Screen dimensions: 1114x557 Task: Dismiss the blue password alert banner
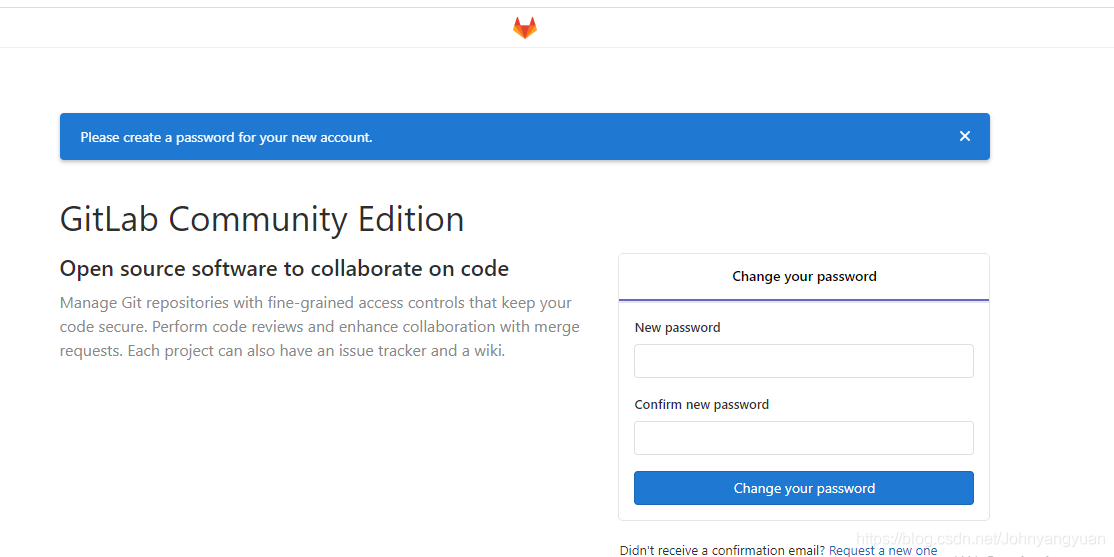click(964, 136)
